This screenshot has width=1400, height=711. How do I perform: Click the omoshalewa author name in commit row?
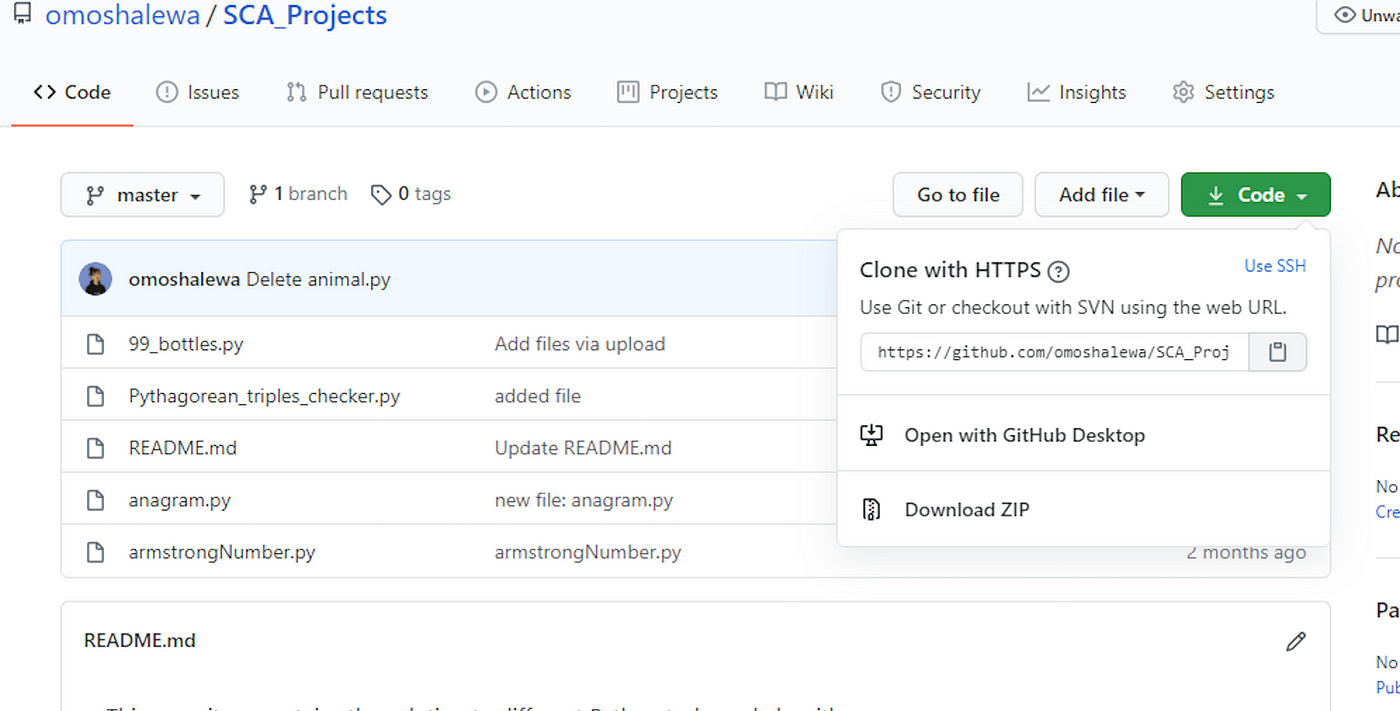pos(184,279)
